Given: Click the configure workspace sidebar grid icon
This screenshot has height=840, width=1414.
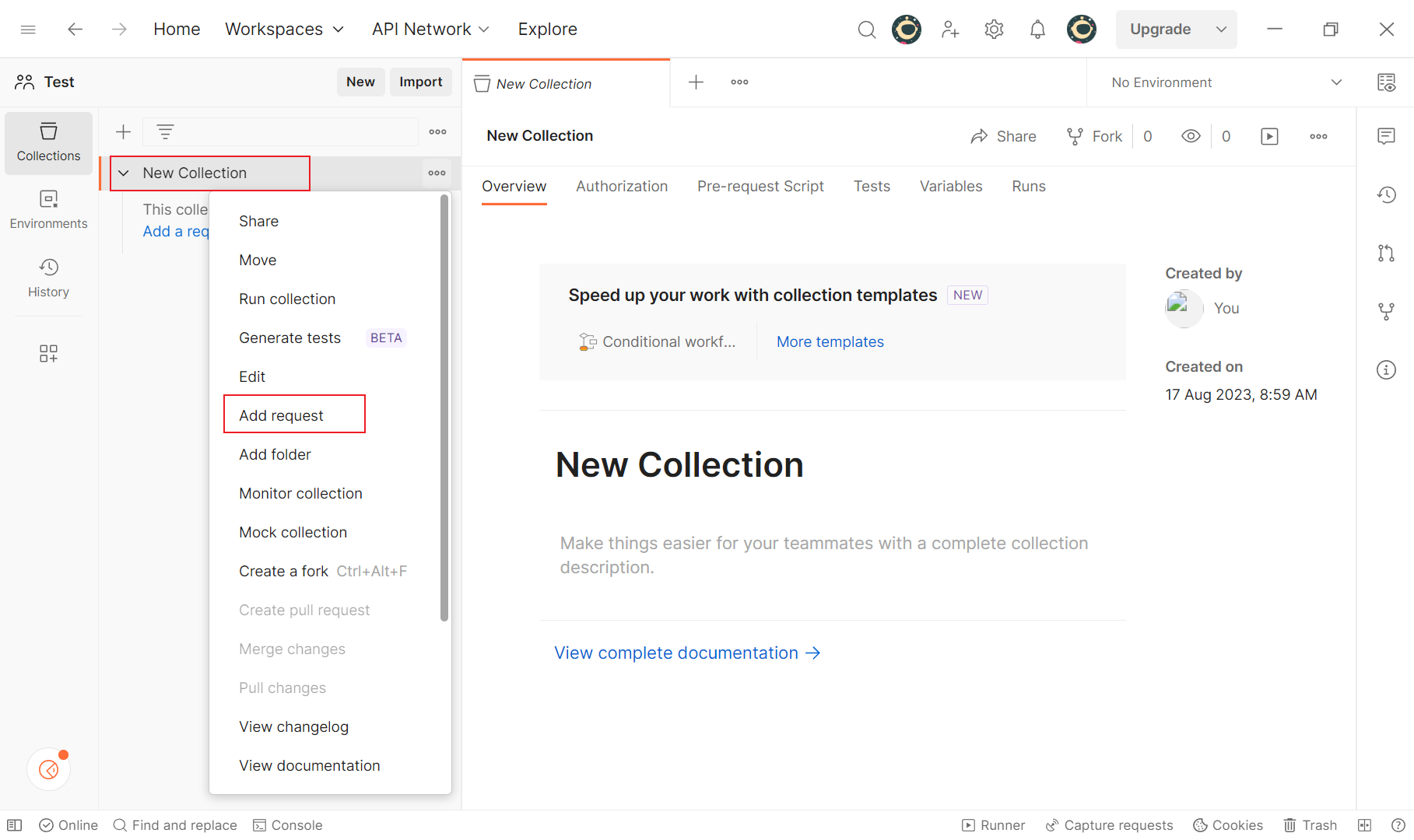Looking at the screenshot, I should [x=48, y=354].
